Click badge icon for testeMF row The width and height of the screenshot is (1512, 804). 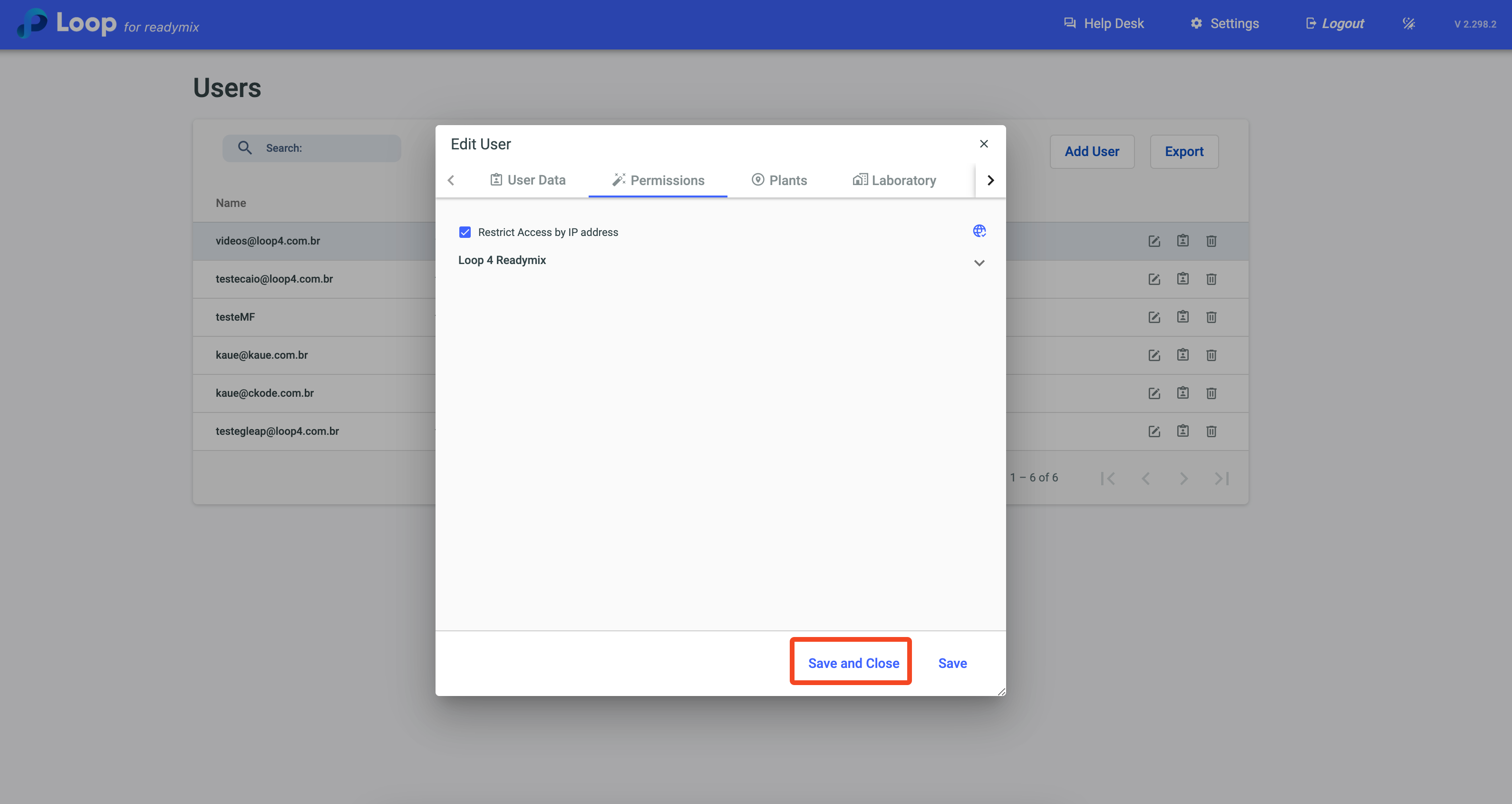tap(1182, 316)
